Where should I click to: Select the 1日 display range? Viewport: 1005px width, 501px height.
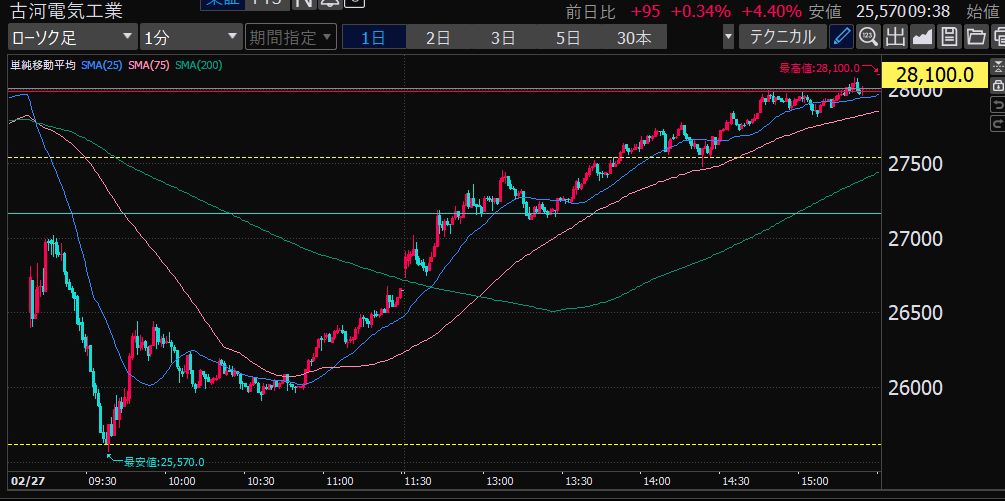coord(373,38)
